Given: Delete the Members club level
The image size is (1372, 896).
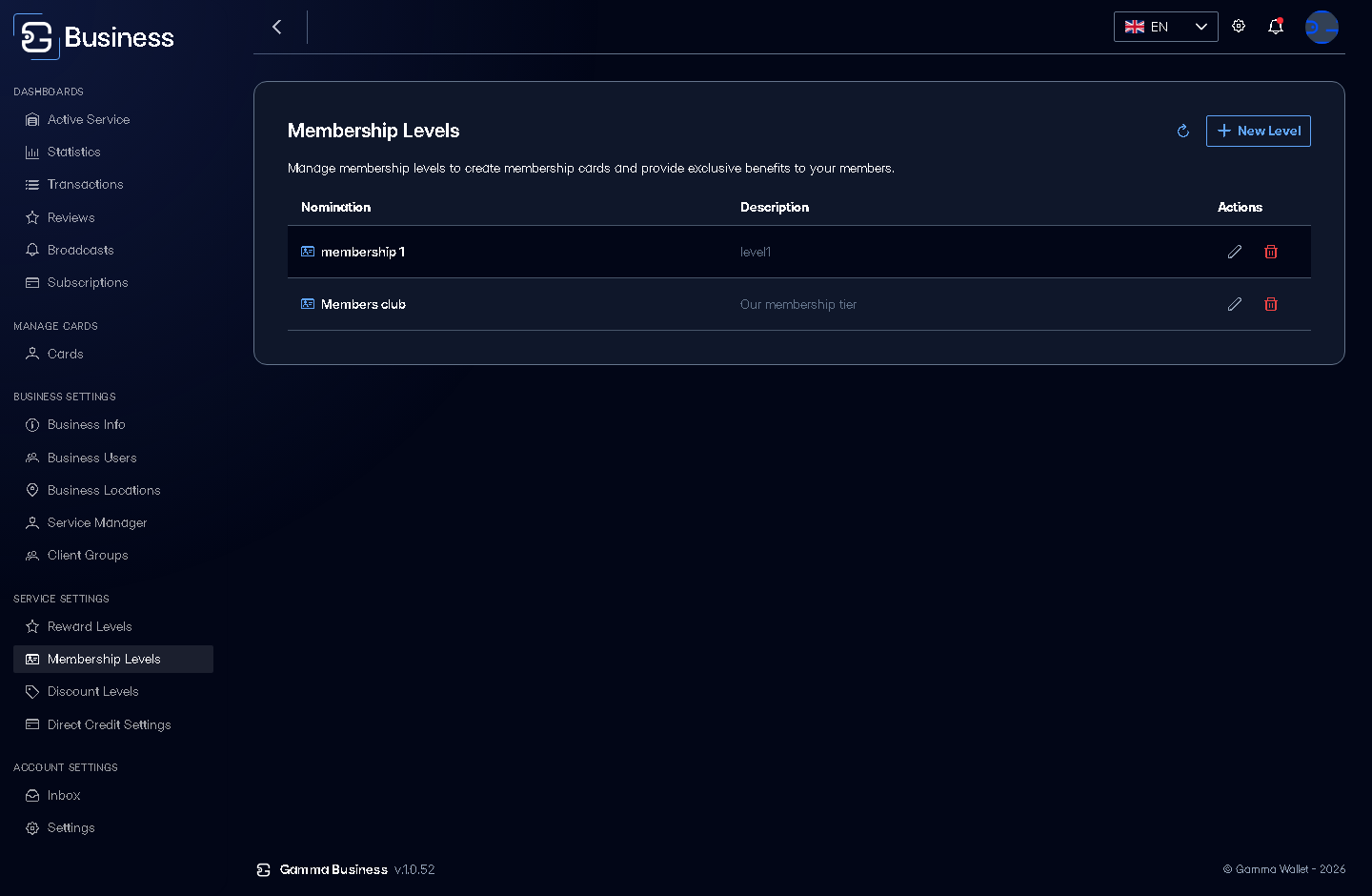Looking at the screenshot, I should coord(1271,304).
